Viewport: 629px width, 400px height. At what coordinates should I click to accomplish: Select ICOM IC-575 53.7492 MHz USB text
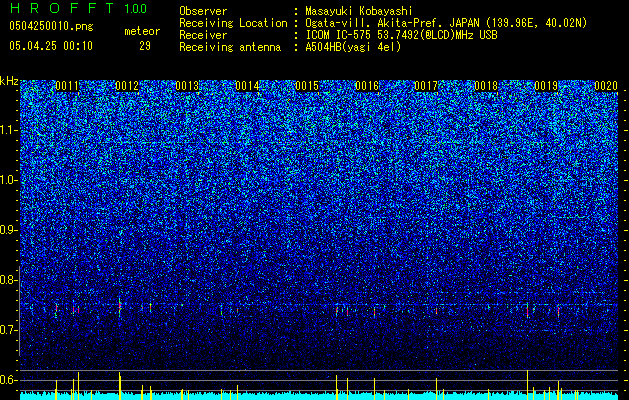[x=401, y=35]
